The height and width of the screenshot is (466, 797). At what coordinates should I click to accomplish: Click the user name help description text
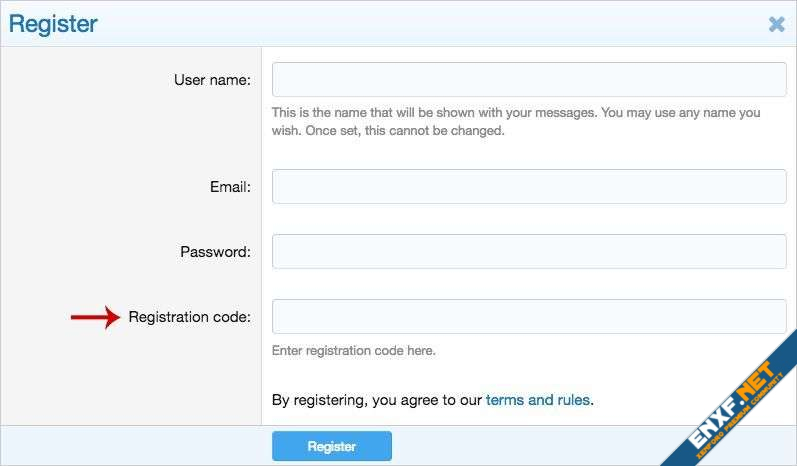(x=515, y=113)
